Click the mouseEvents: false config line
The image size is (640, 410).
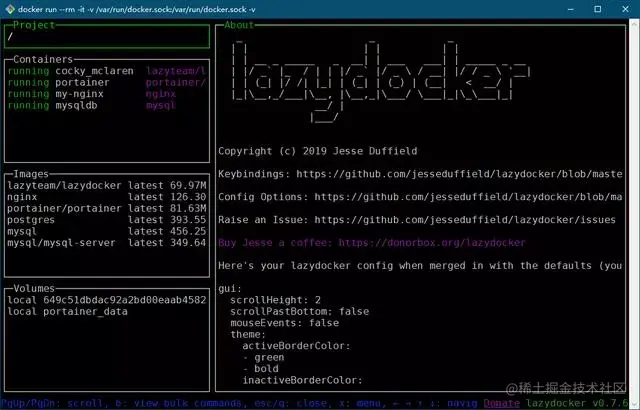point(284,323)
